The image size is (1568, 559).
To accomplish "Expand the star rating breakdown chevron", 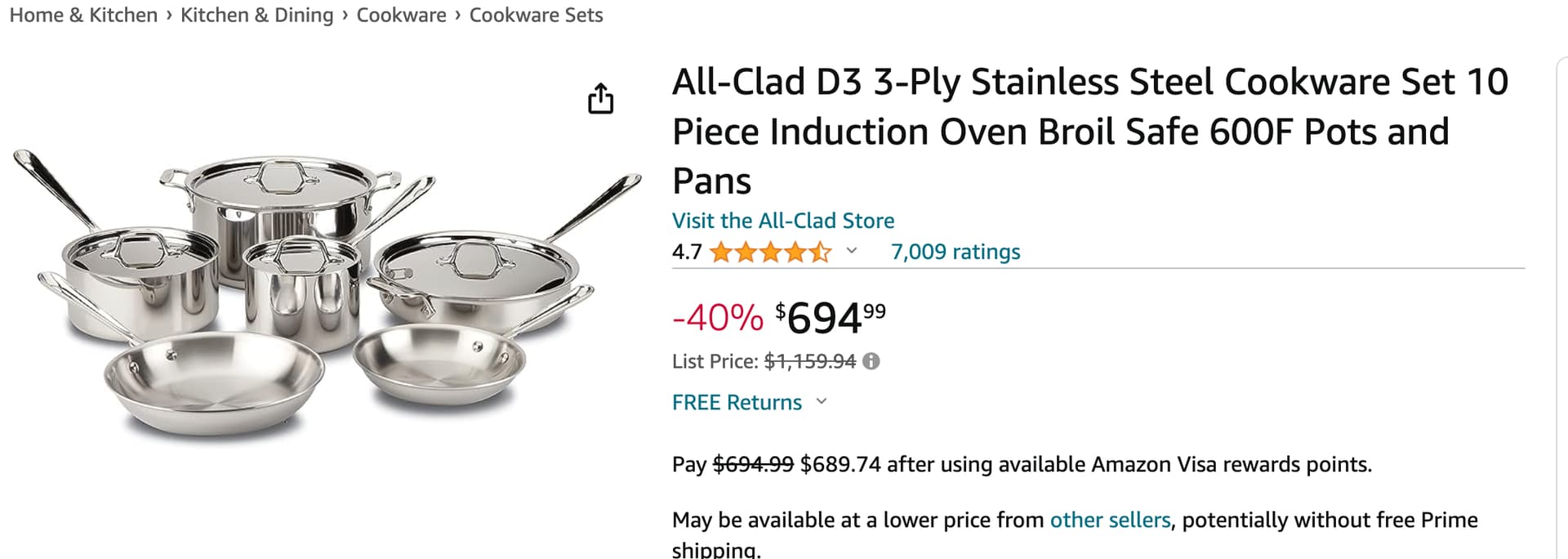I will coord(852,251).
